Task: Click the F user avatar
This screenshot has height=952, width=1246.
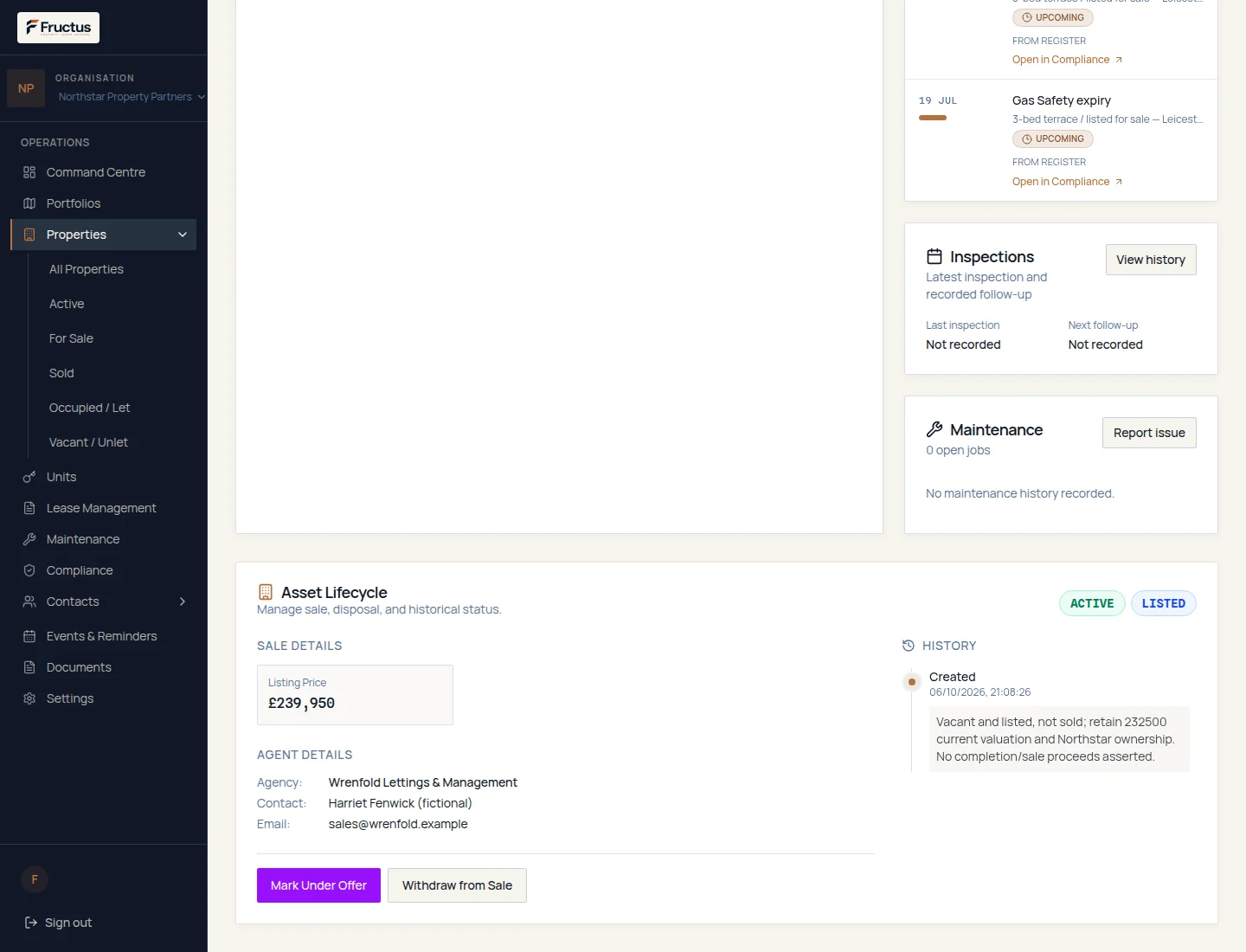Action: click(35, 879)
